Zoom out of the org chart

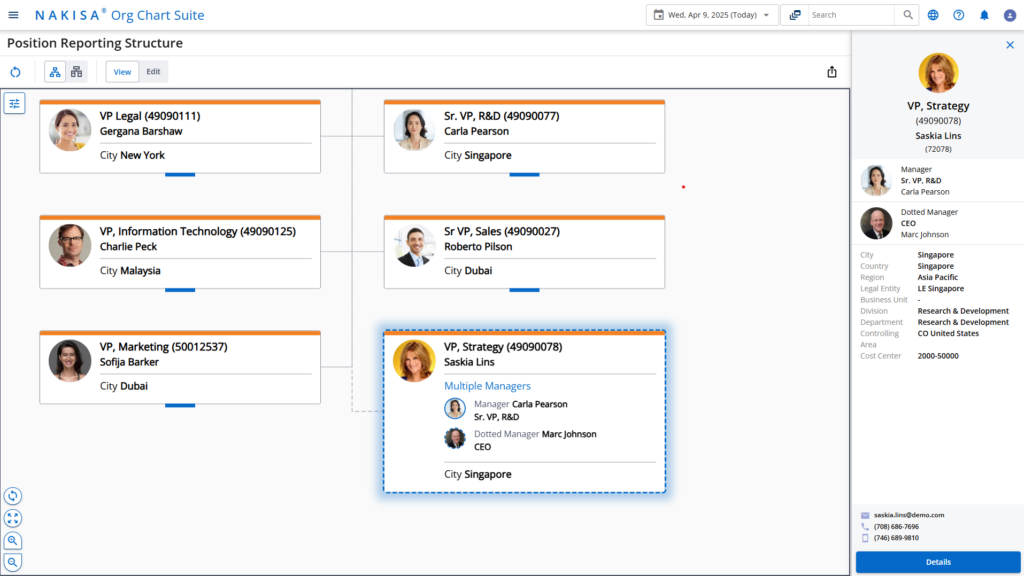[13, 562]
